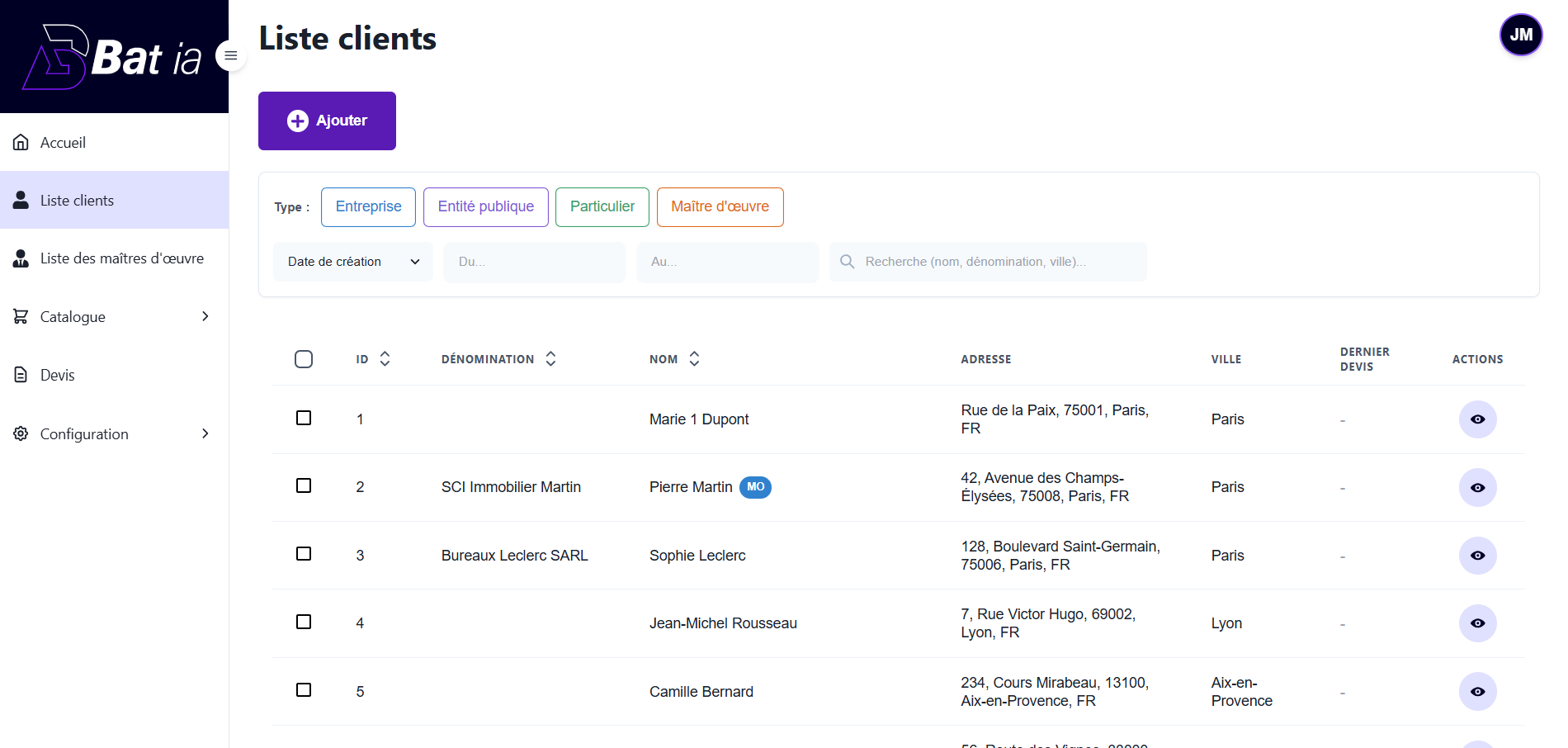This screenshot has height=748, width=1568.
Task: Open the Date de création dropdown
Action: (353, 262)
